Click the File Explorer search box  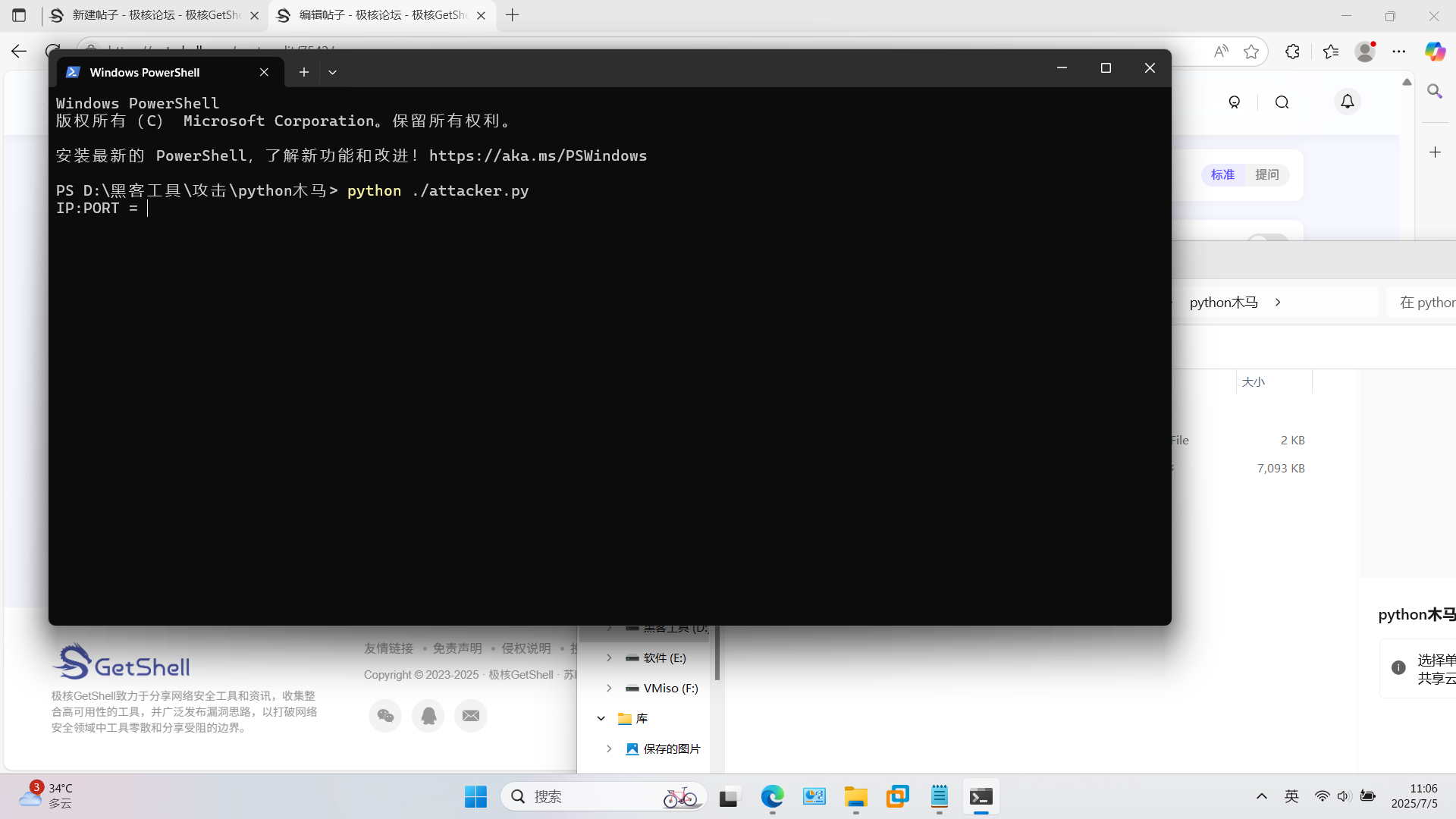tap(1421, 302)
